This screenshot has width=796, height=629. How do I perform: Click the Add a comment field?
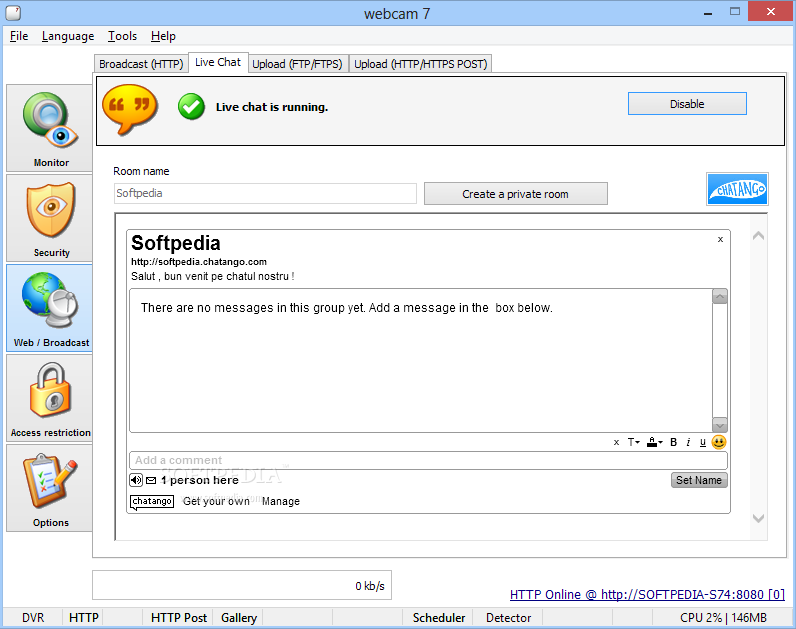[x=428, y=460]
